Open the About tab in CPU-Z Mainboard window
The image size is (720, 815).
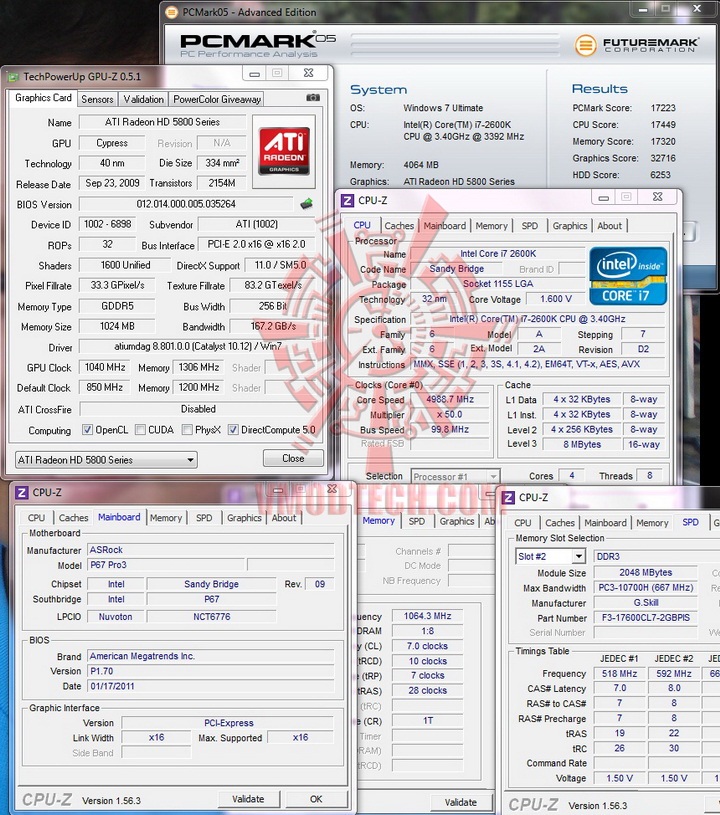[284, 518]
